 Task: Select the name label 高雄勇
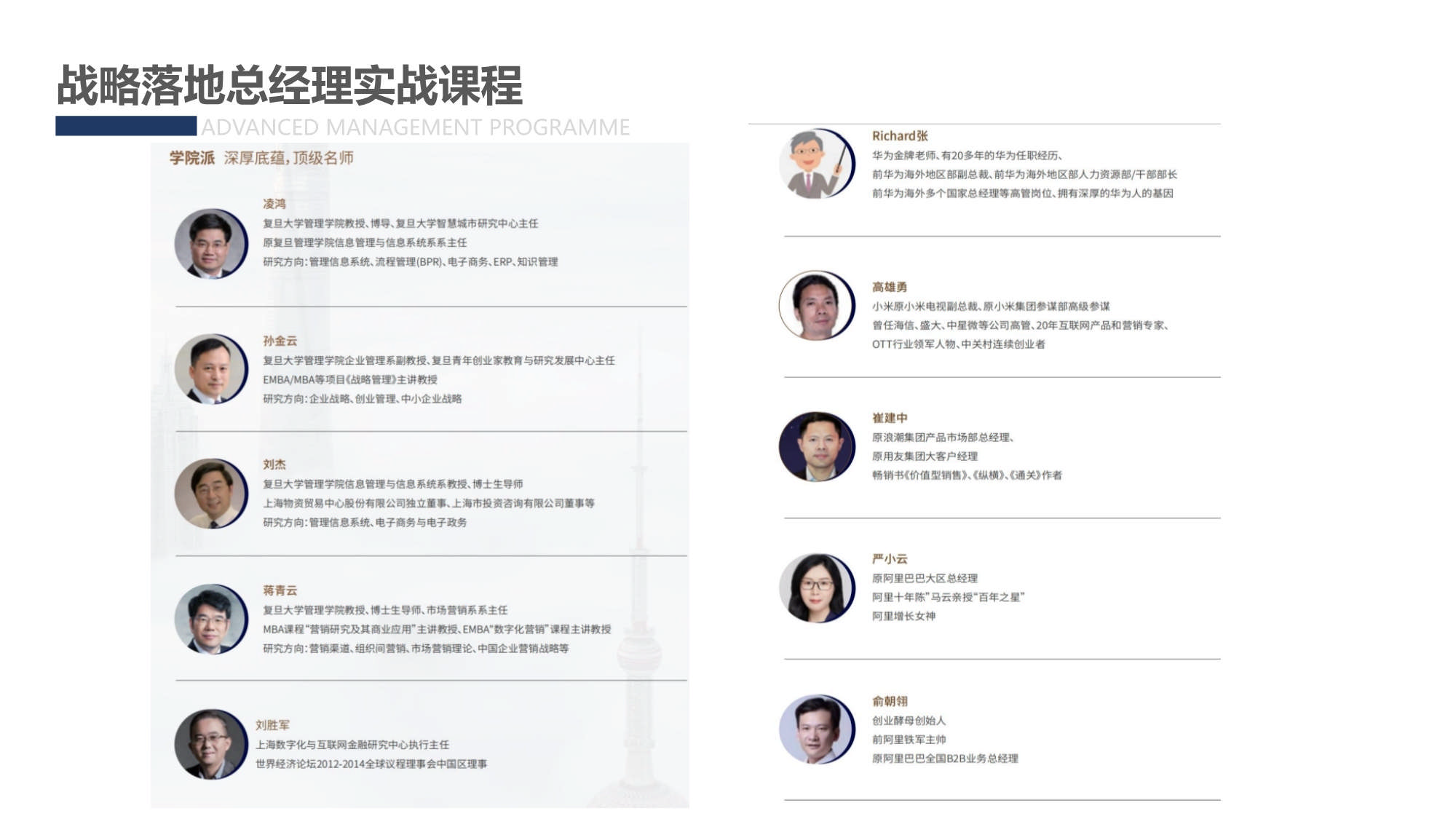pyautogui.click(x=890, y=288)
